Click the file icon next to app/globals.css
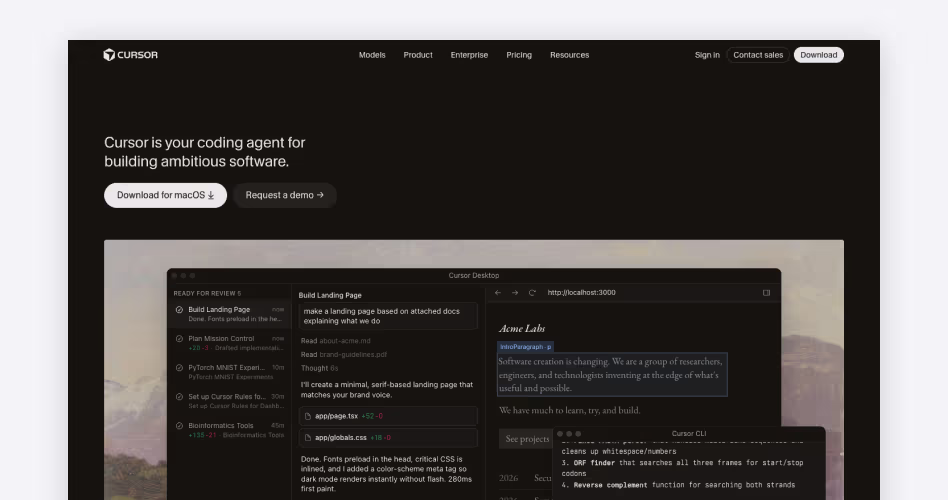 [x=308, y=438]
